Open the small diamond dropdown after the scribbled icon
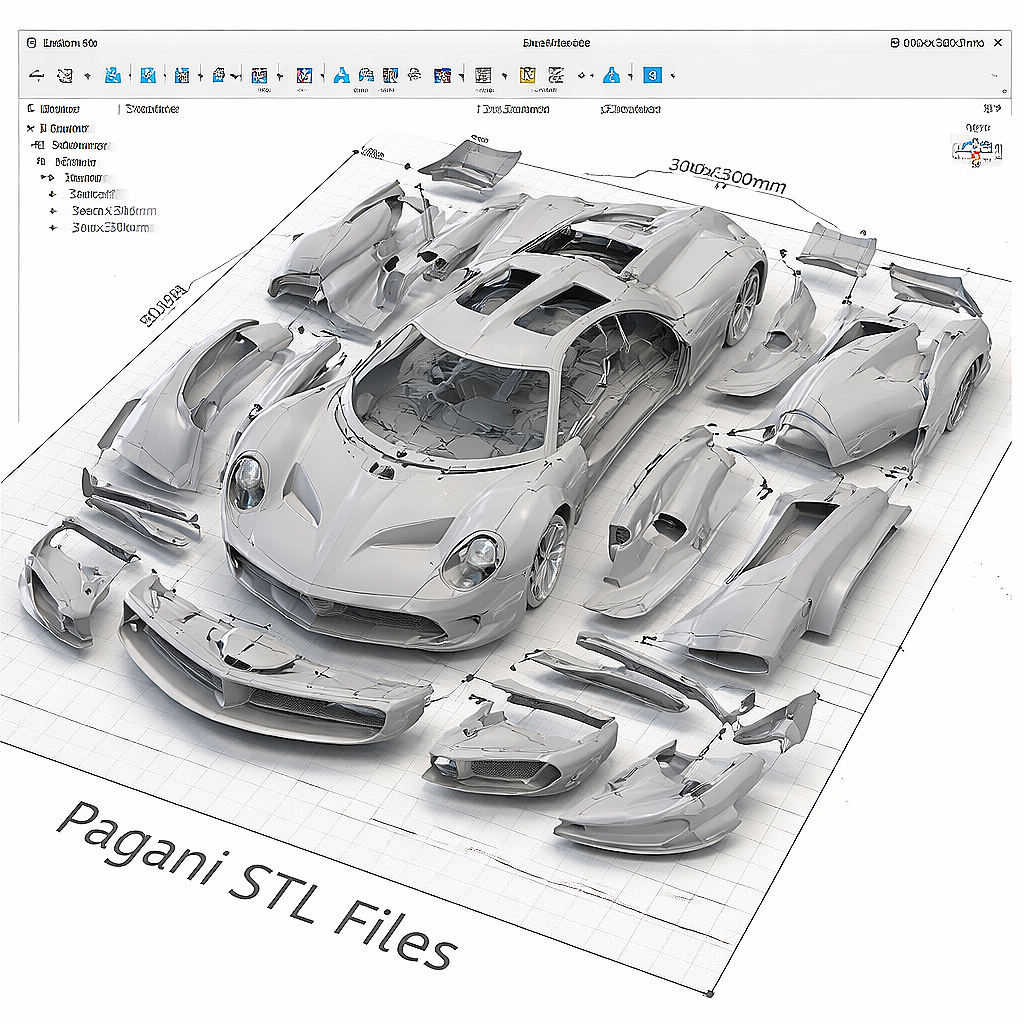The height and width of the screenshot is (1024, 1024). coord(88,76)
